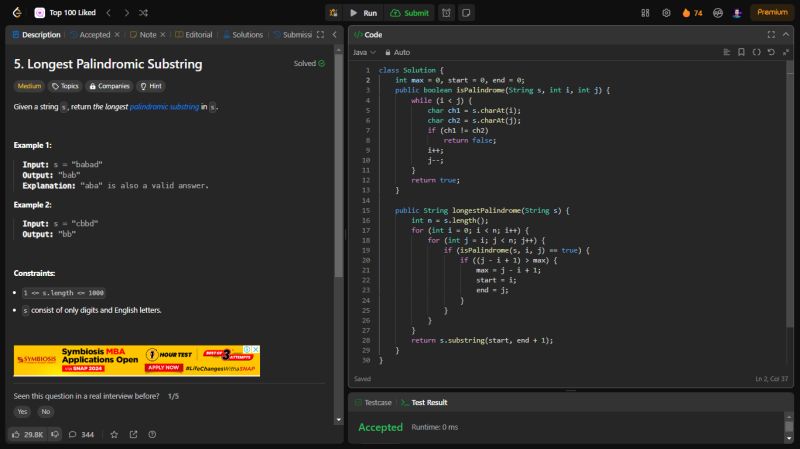Open the braces code snippet icon
The width and height of the screenshot is (800, 449).
click(x=756, y=52)
